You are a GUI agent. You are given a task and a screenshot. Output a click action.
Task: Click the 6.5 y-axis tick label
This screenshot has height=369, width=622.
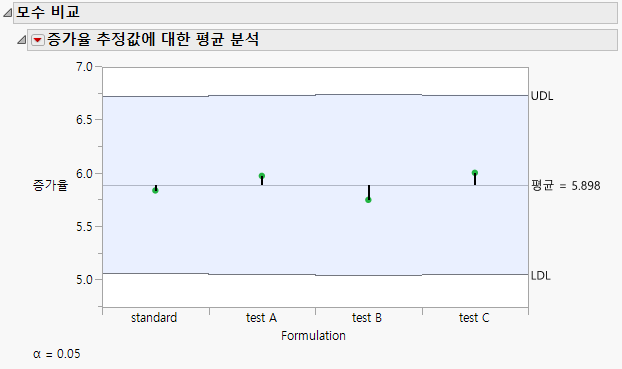[84, 120]
